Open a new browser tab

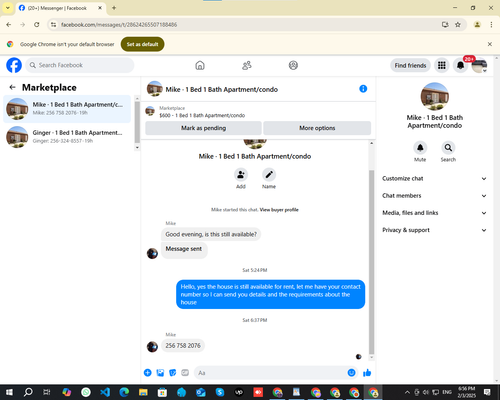click(x=114, y=8)
